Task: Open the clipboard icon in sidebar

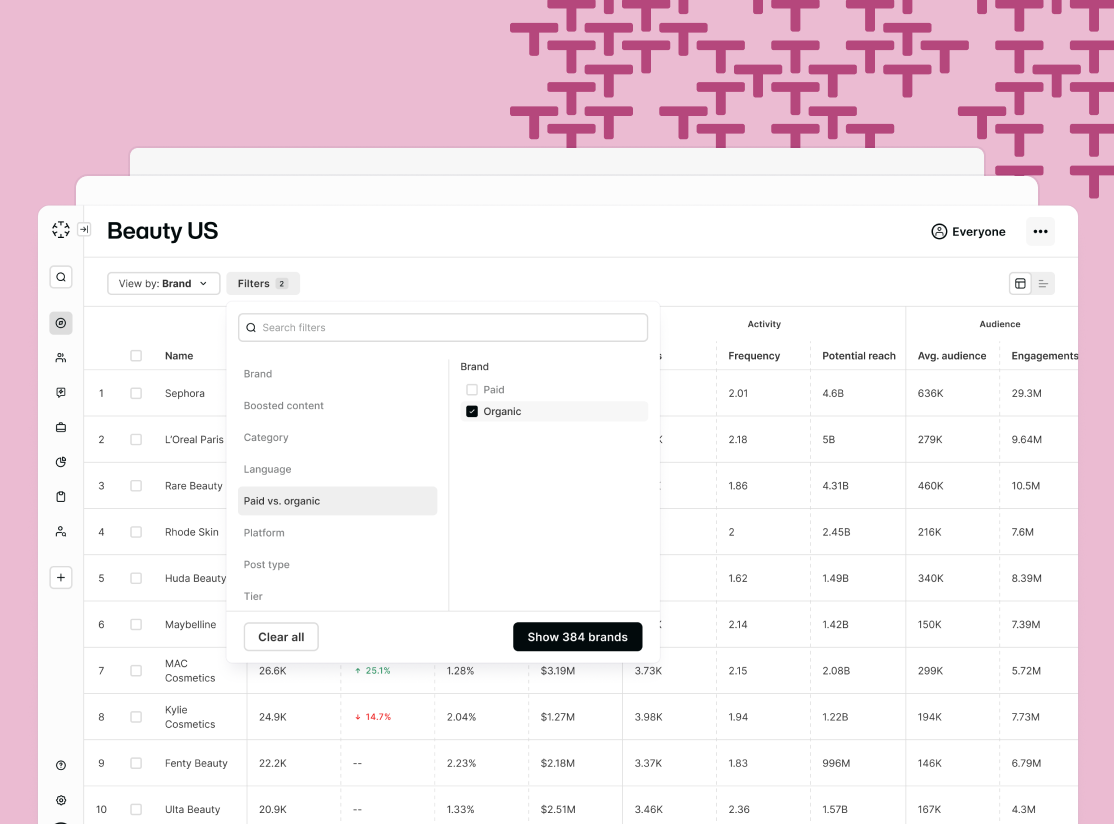Action: click(x=61, y=497)
